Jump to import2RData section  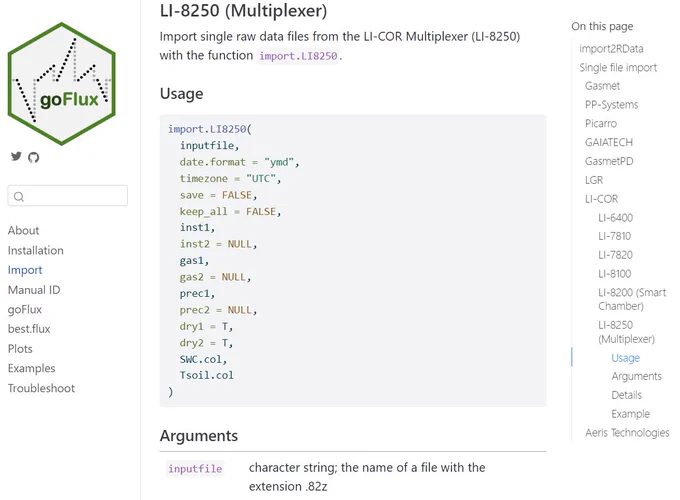[611, 49]
